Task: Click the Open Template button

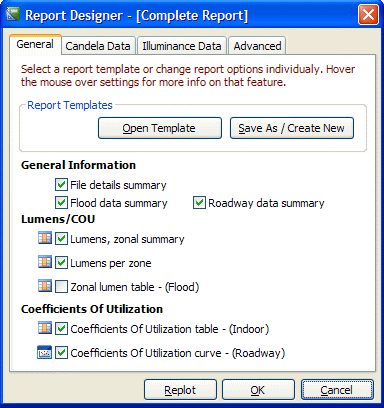Action: [x=160, y=128]
